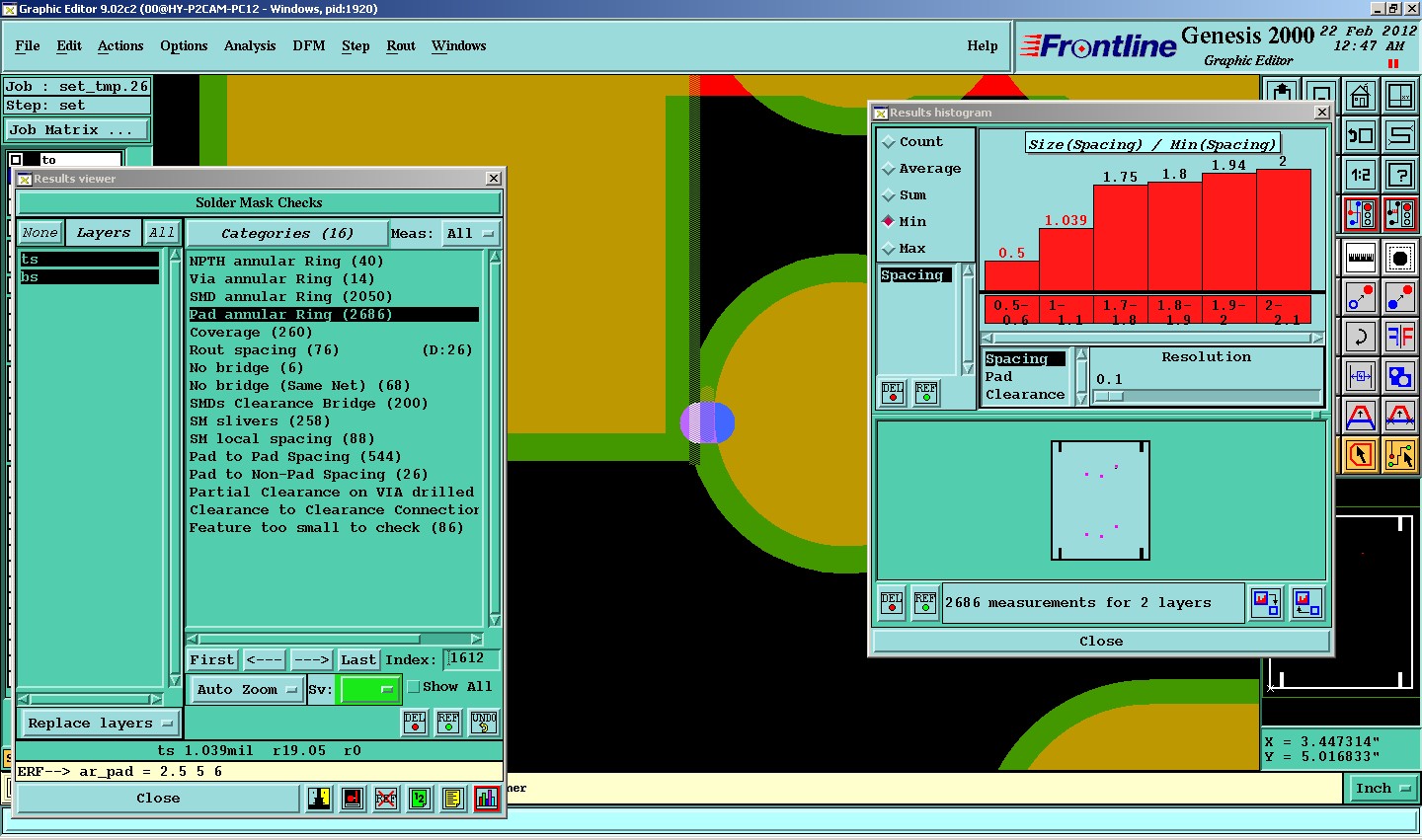Click DEL icon next to measurements text
The height and width of the screenshot is (840, 1422).
point(892,602)
